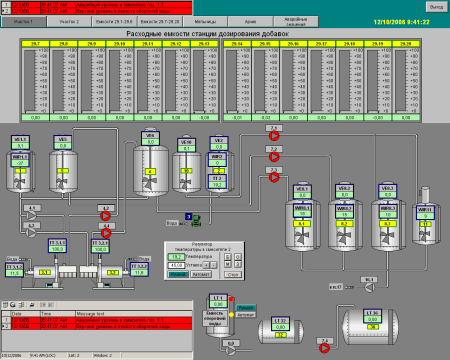Click yellow label 8.1 on tank
Screen dimensions: 450x360
[302, 224]
